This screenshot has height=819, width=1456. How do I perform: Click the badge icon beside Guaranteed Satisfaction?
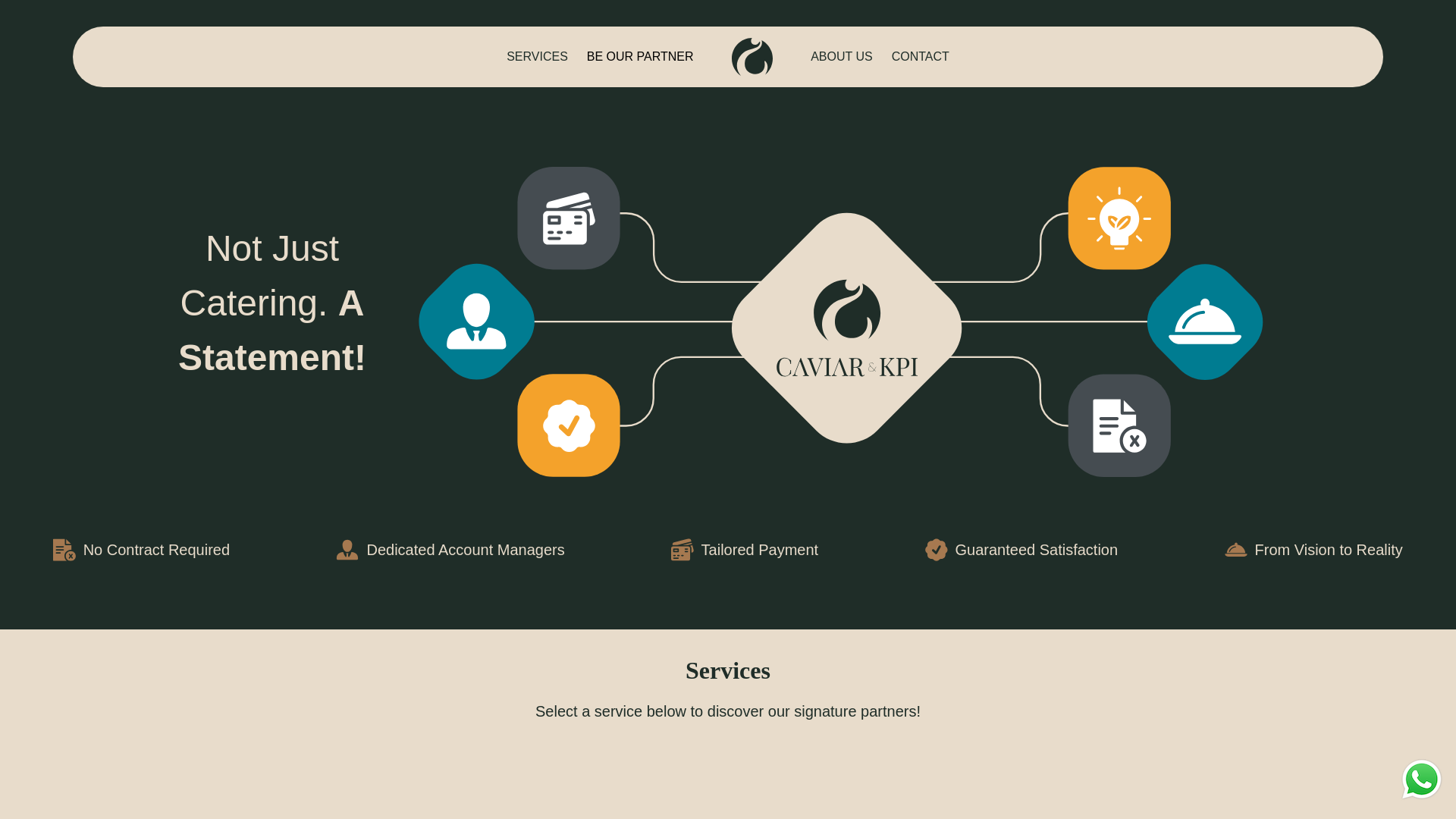tap(937, 550)
